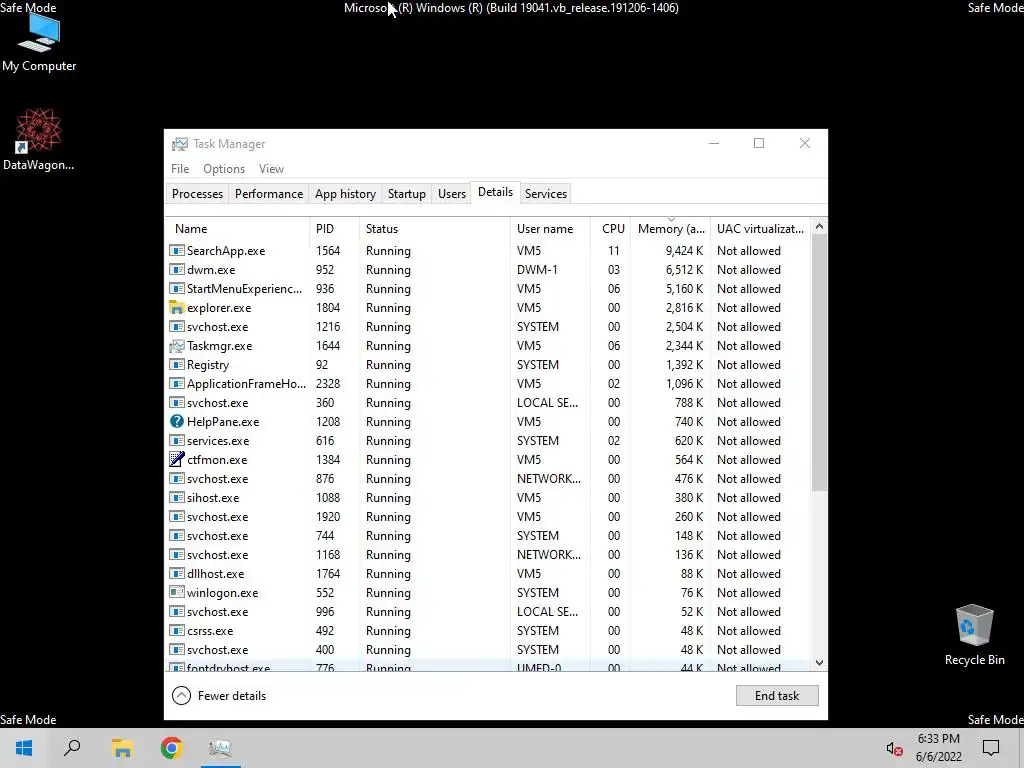Open the Options menu
Image resolution: width=1024 pixels, height=768 pixels.
point(224,168)
